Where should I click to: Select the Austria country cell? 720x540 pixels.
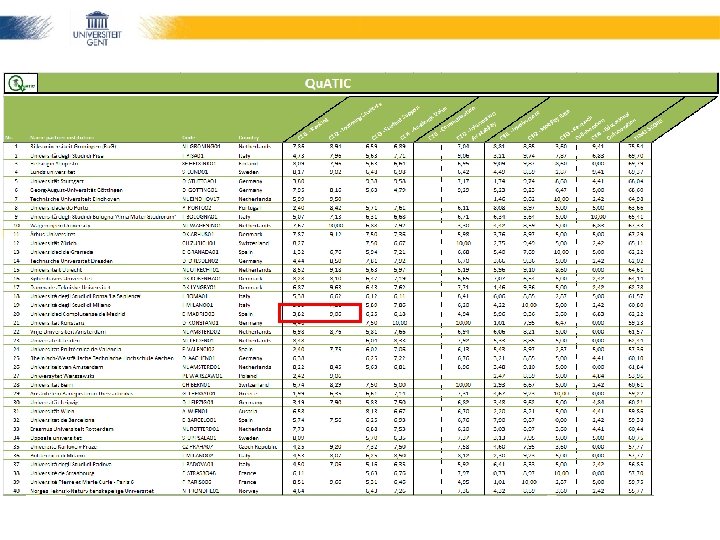(248, 411)
